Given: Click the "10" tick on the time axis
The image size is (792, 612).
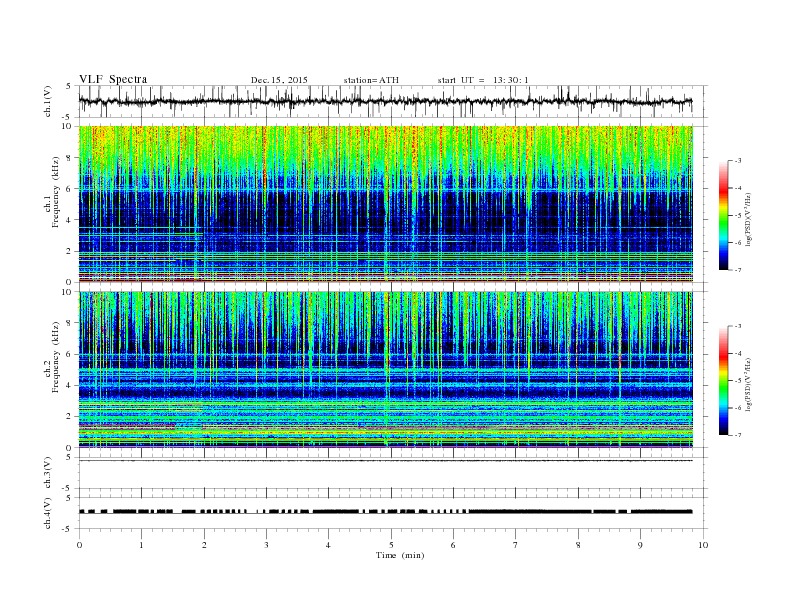Looking at the screenshot, I should point(703,545).
